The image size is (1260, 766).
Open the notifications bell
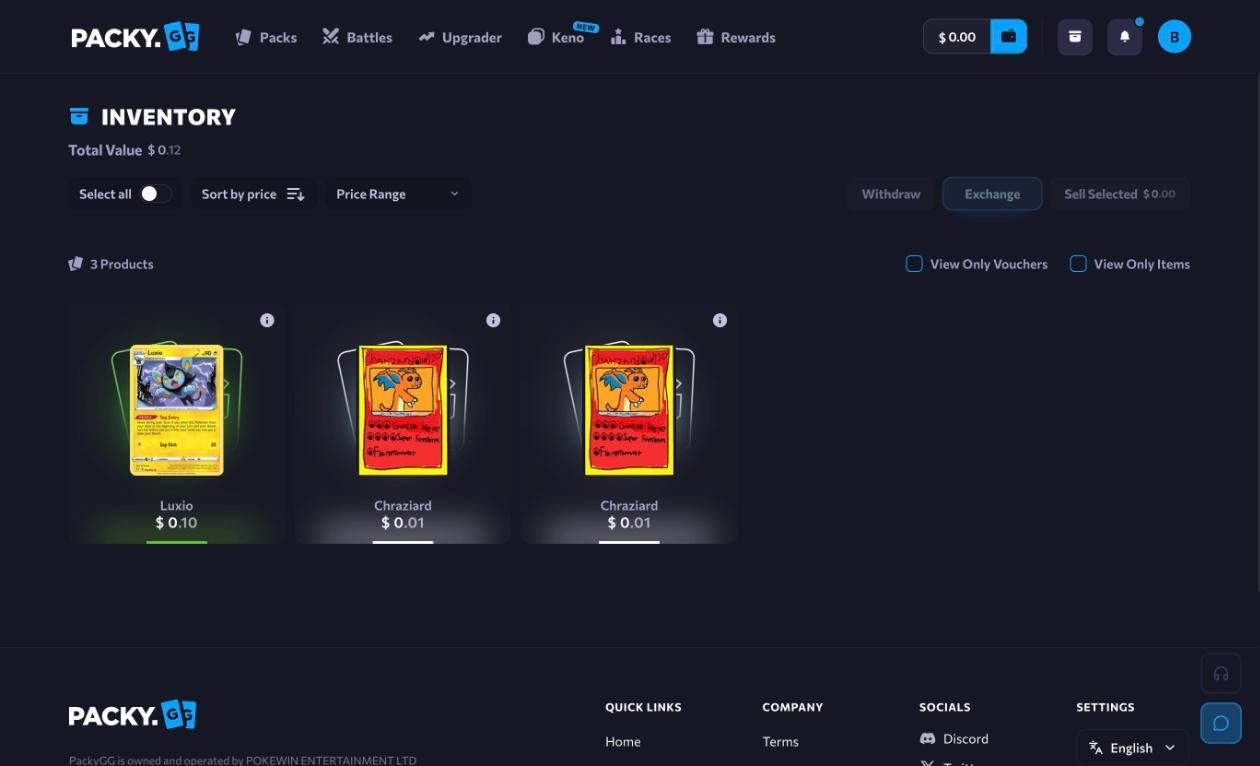coord(1125,37)
